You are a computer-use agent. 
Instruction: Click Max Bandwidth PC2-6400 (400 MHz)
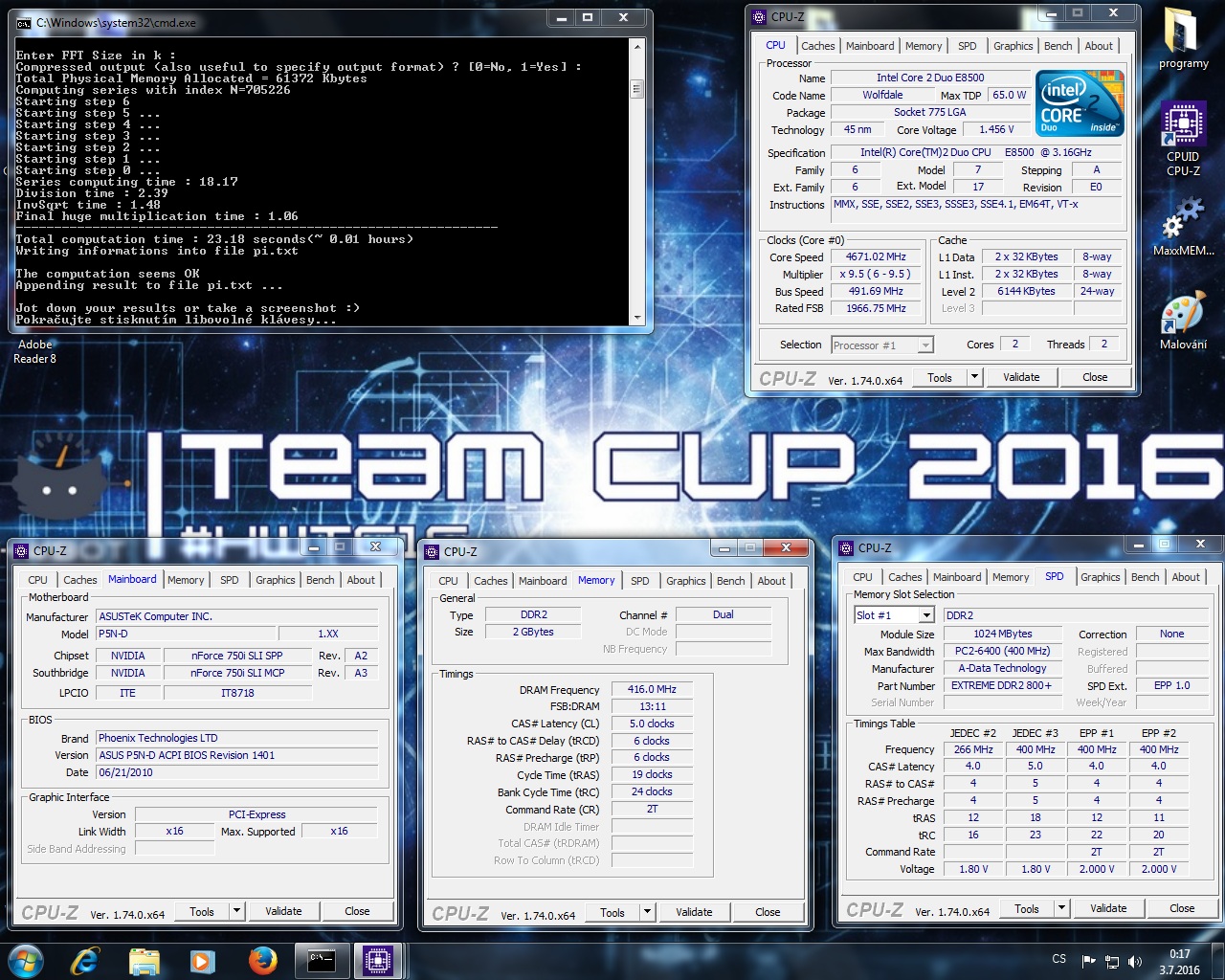(x=1001, y=651)
